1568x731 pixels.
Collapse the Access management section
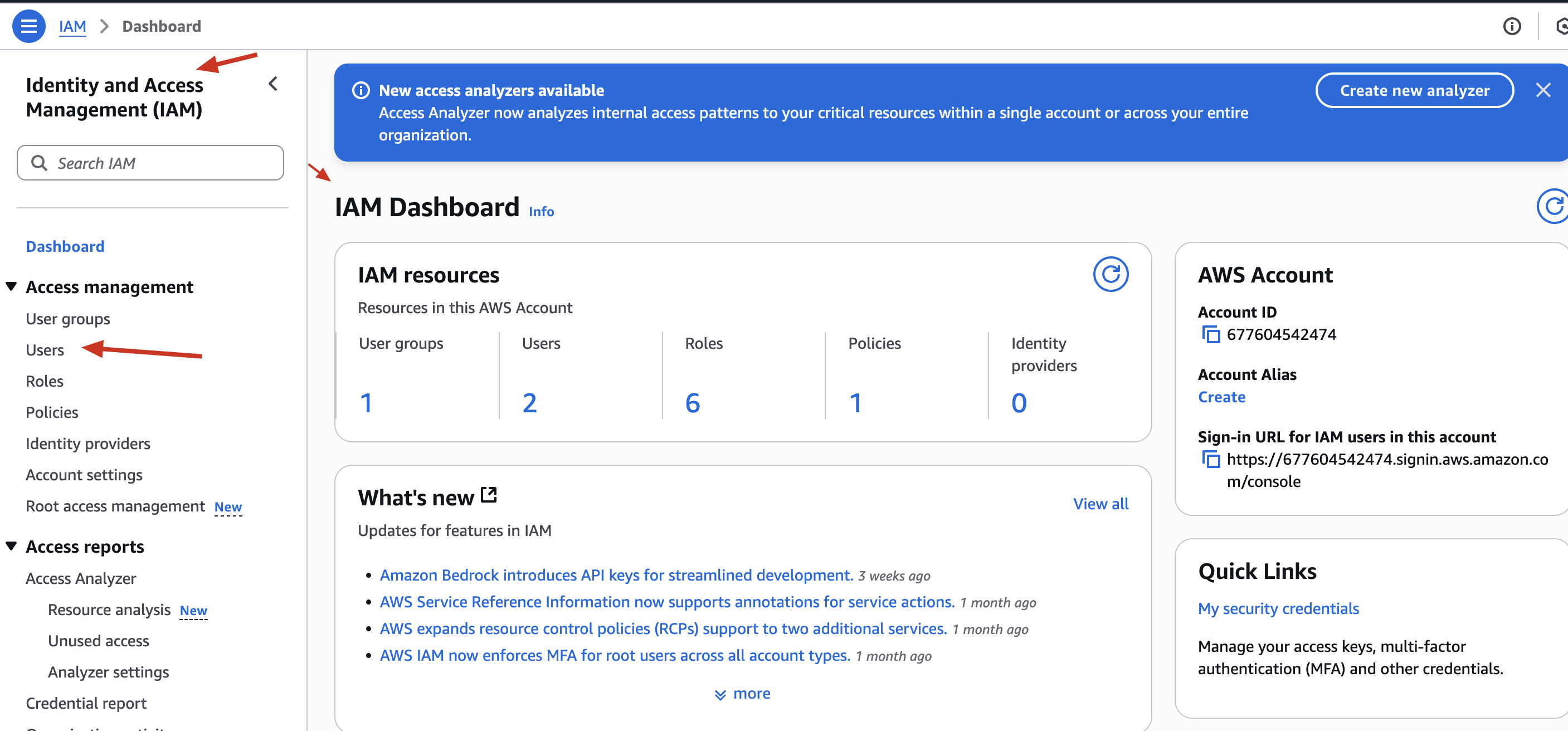11,286
